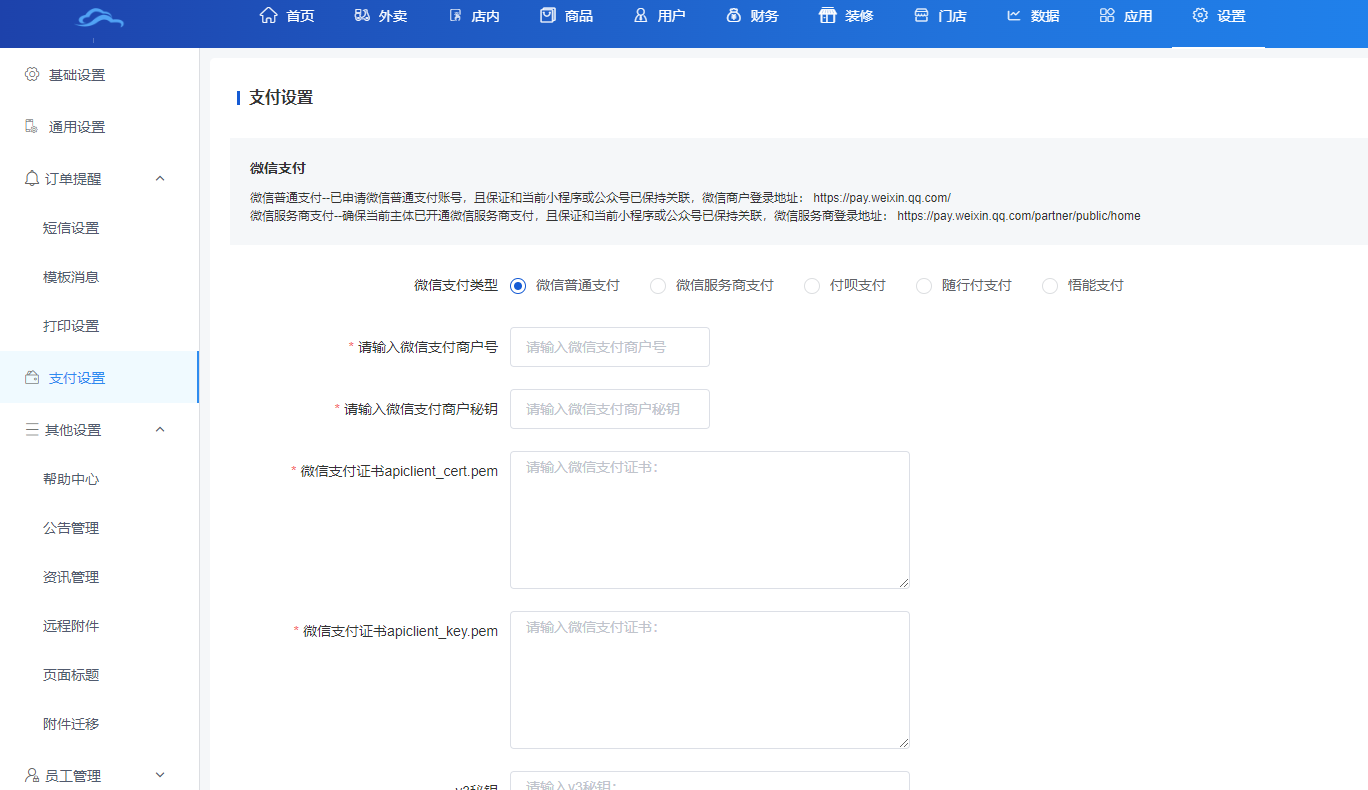Screen dimensions: 1368x790
Task: Click the apps grid icon beside 应用
Action: tap(1107, 15)
